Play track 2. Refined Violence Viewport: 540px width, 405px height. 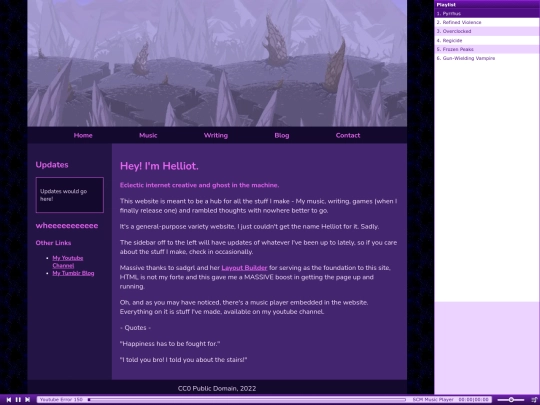487,22
